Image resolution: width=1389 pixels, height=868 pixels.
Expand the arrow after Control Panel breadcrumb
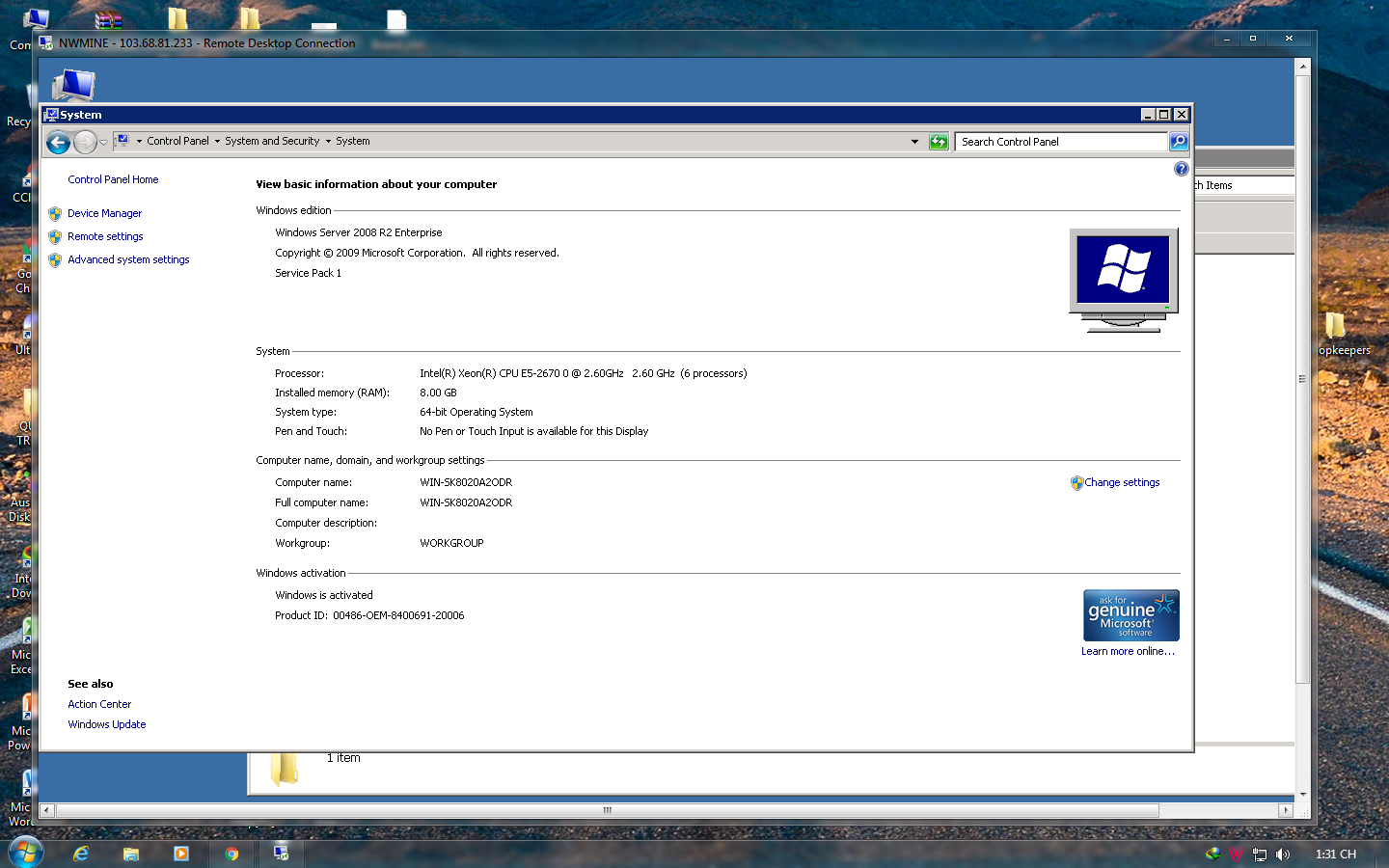pyautogui.click(x=217, y=142)
